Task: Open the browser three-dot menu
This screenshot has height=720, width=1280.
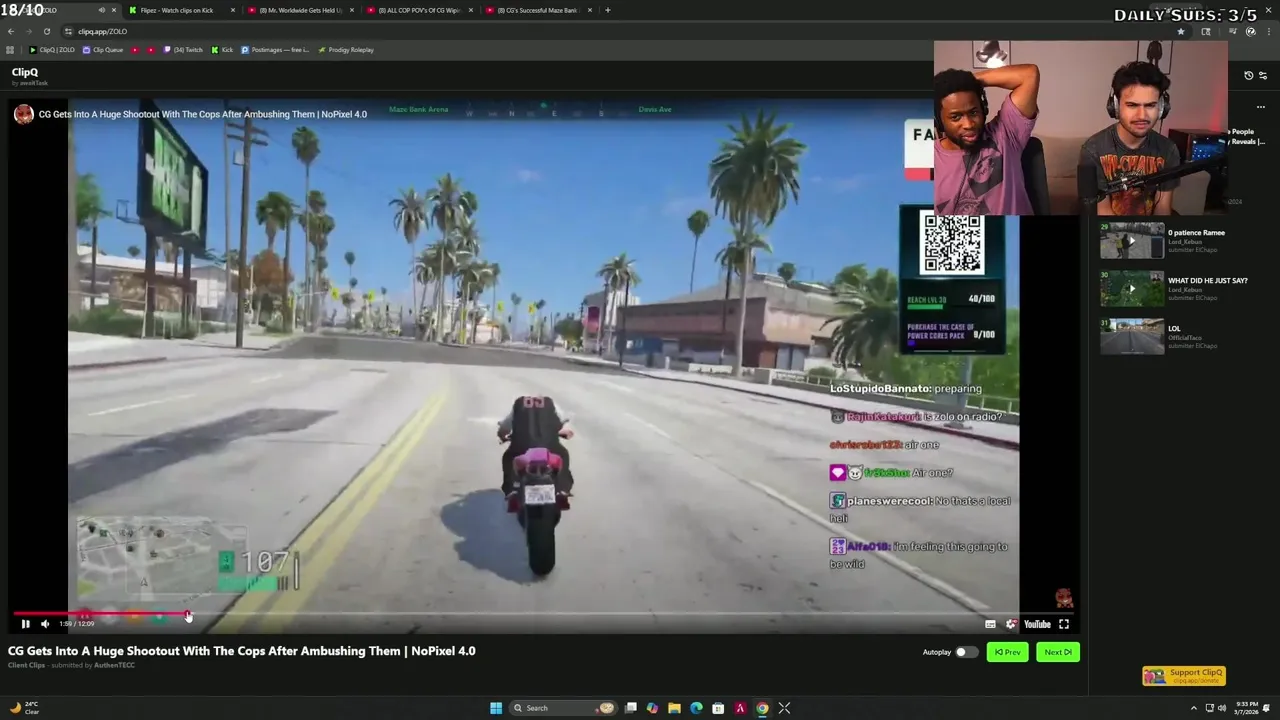Action: [1268, 31]
